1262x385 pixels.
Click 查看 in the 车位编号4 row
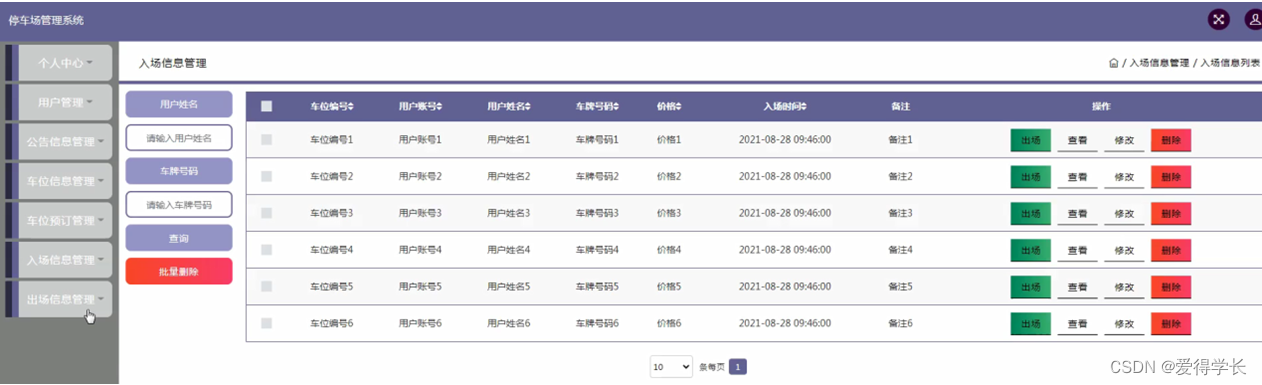(x=1077, y=251)
